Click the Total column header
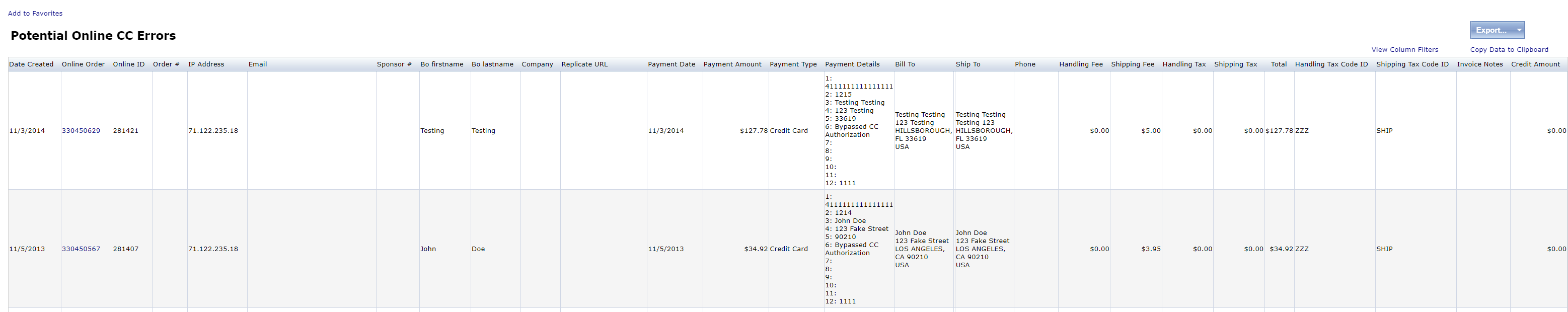1568x312 pixels. 1278,64
